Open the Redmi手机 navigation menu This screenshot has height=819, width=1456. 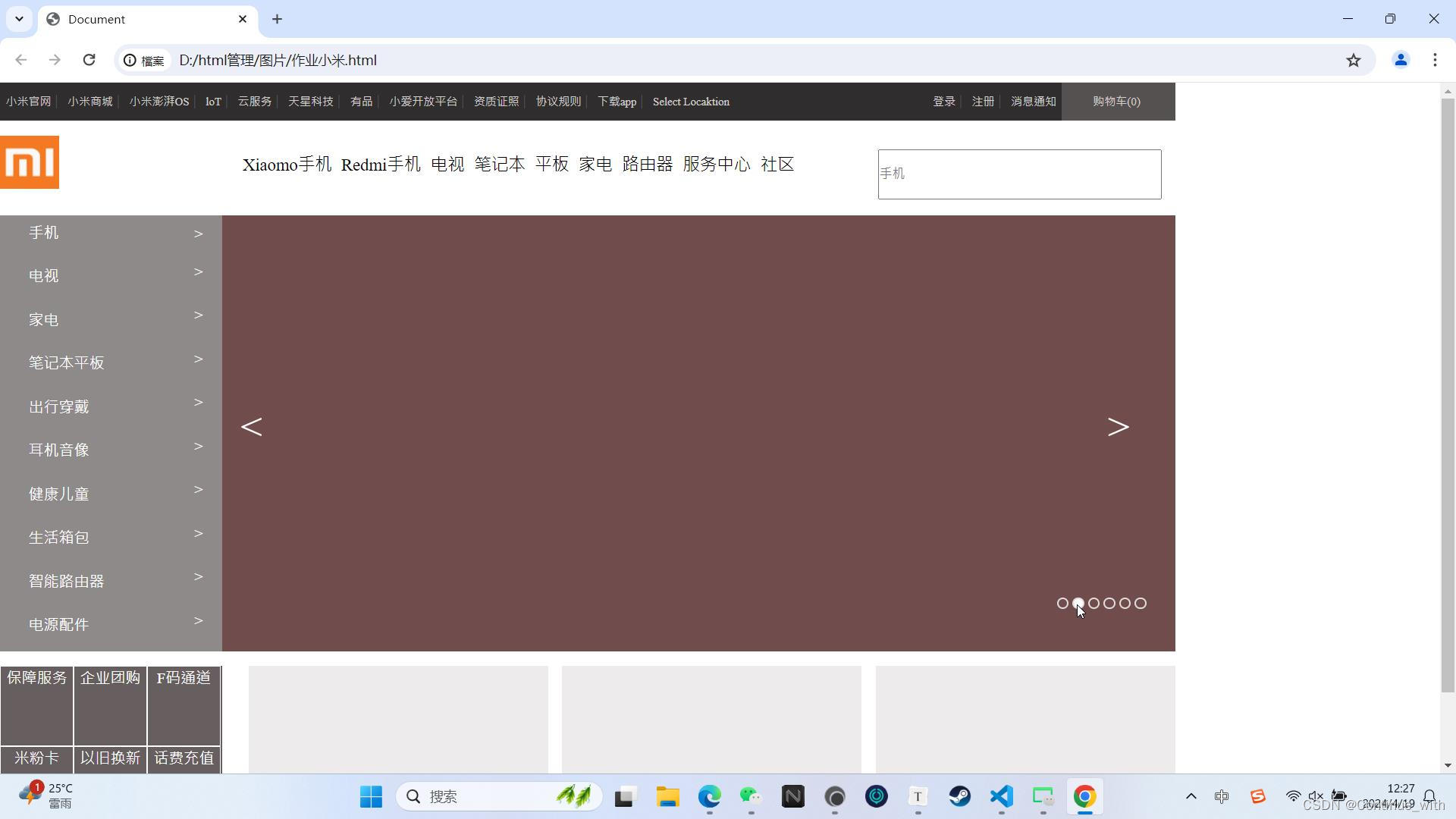click(x=381, y=165)
